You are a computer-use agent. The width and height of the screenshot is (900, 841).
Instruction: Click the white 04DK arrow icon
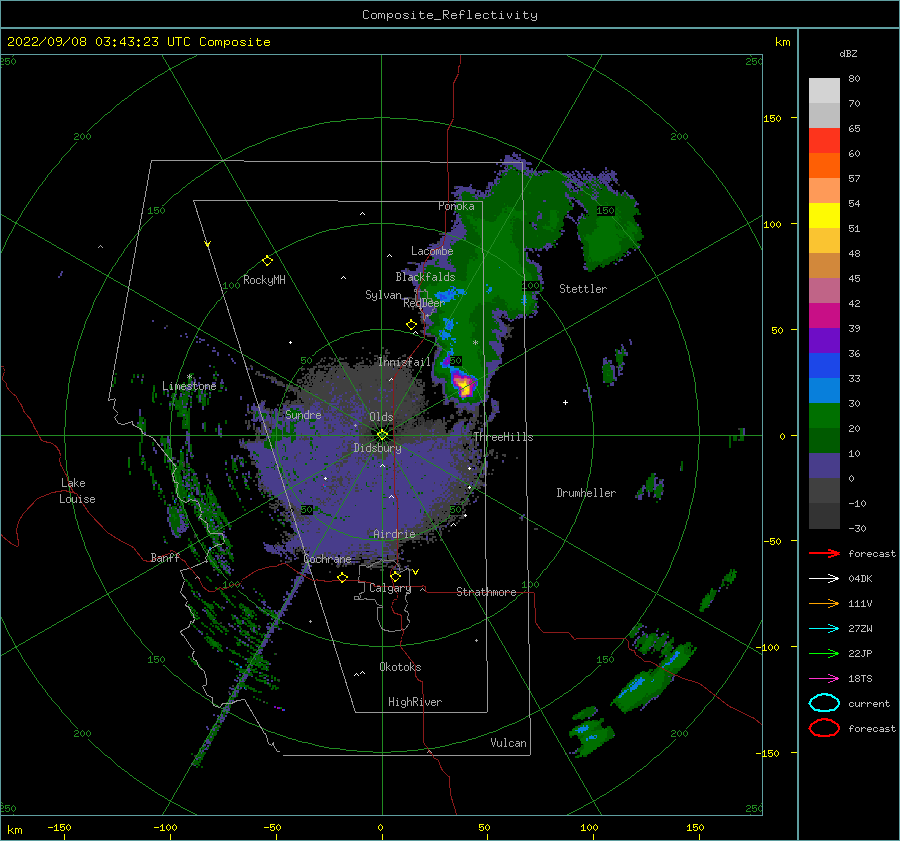click(x=824, y=579)
